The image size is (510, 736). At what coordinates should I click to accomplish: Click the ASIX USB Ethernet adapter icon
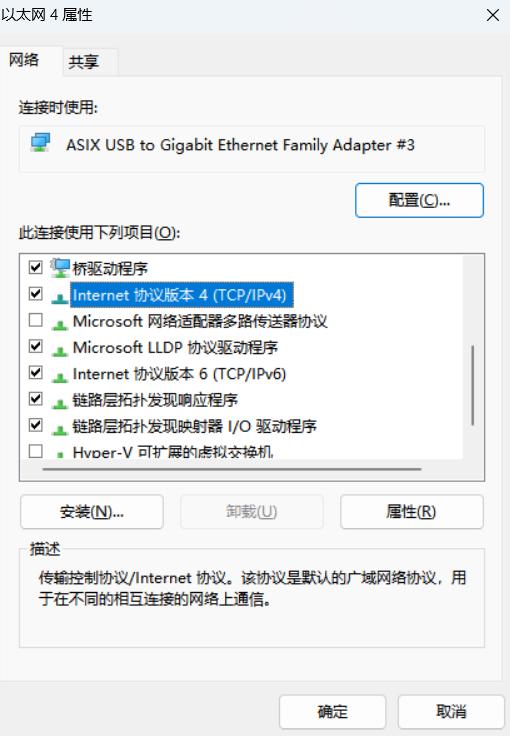point(40,143)
